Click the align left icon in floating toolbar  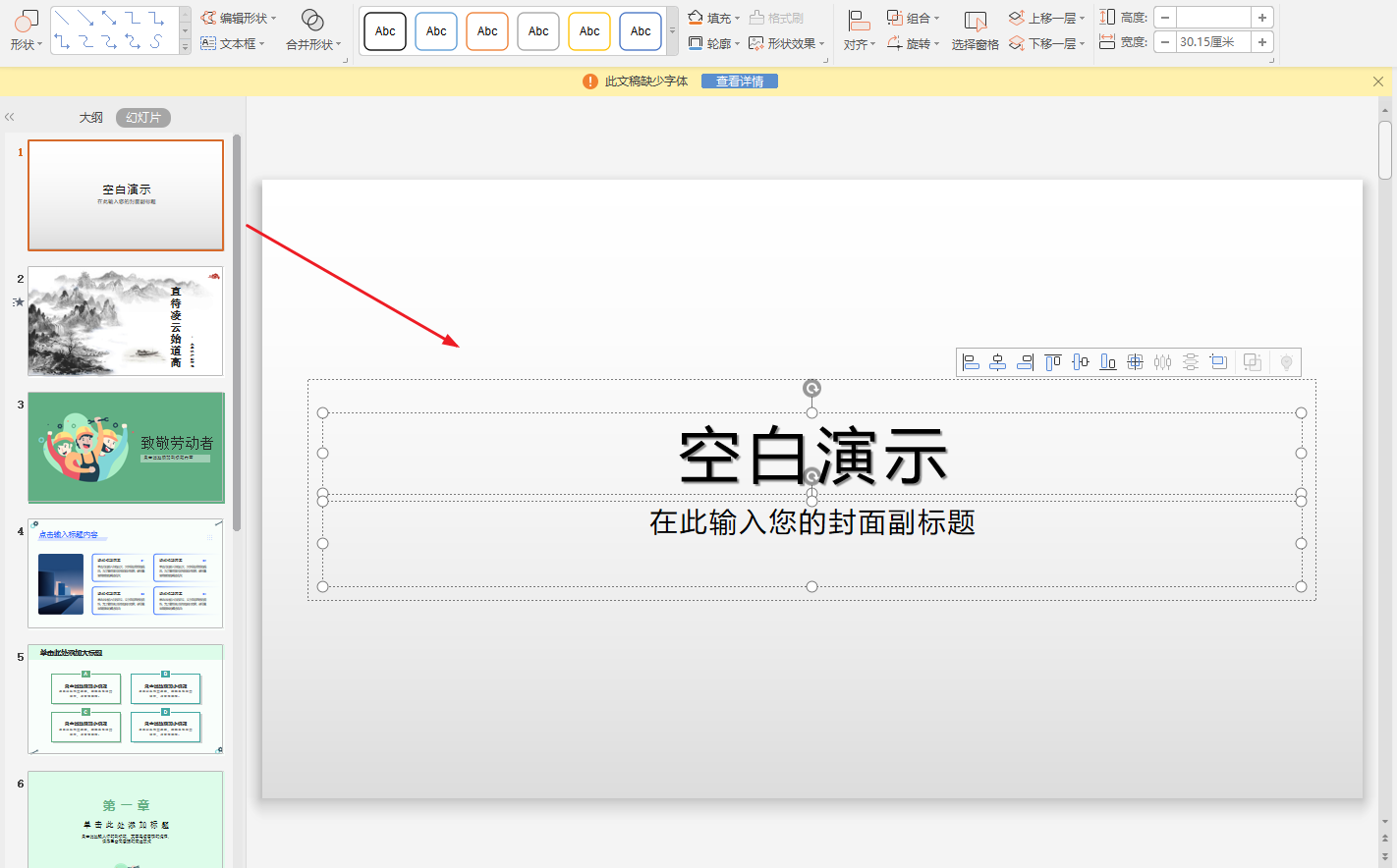coord(971,362)
